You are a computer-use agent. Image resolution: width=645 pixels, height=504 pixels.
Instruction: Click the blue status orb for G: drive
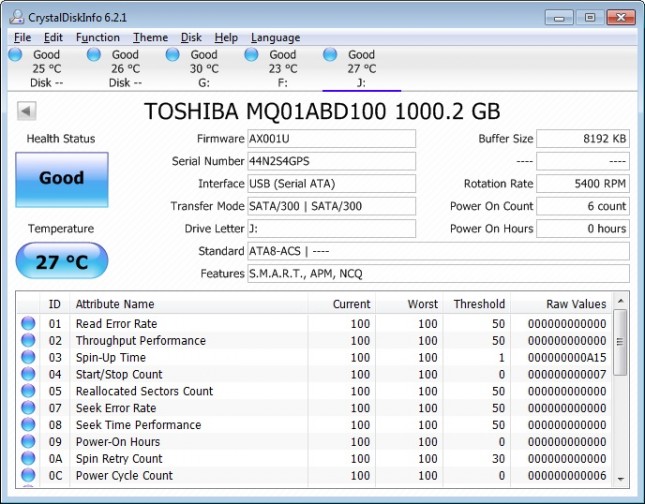pyautogui.click(x=172, y=54)
